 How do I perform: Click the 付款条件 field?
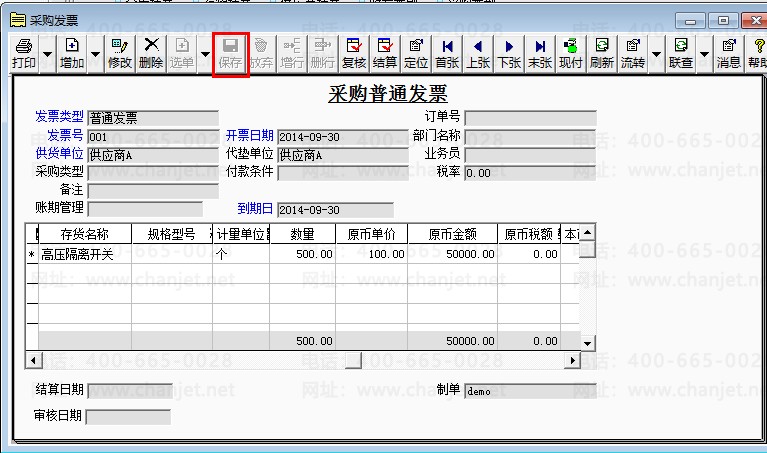(342, 173)
